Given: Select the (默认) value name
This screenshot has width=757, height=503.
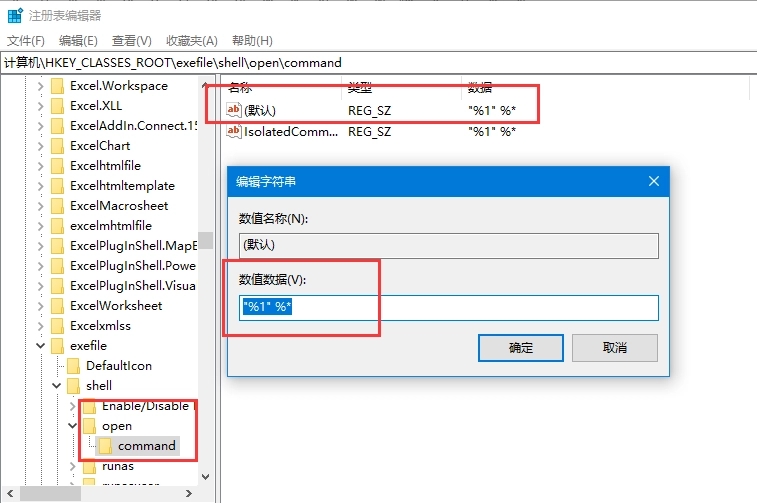Looking at the screenshot, I should point(260,111).
